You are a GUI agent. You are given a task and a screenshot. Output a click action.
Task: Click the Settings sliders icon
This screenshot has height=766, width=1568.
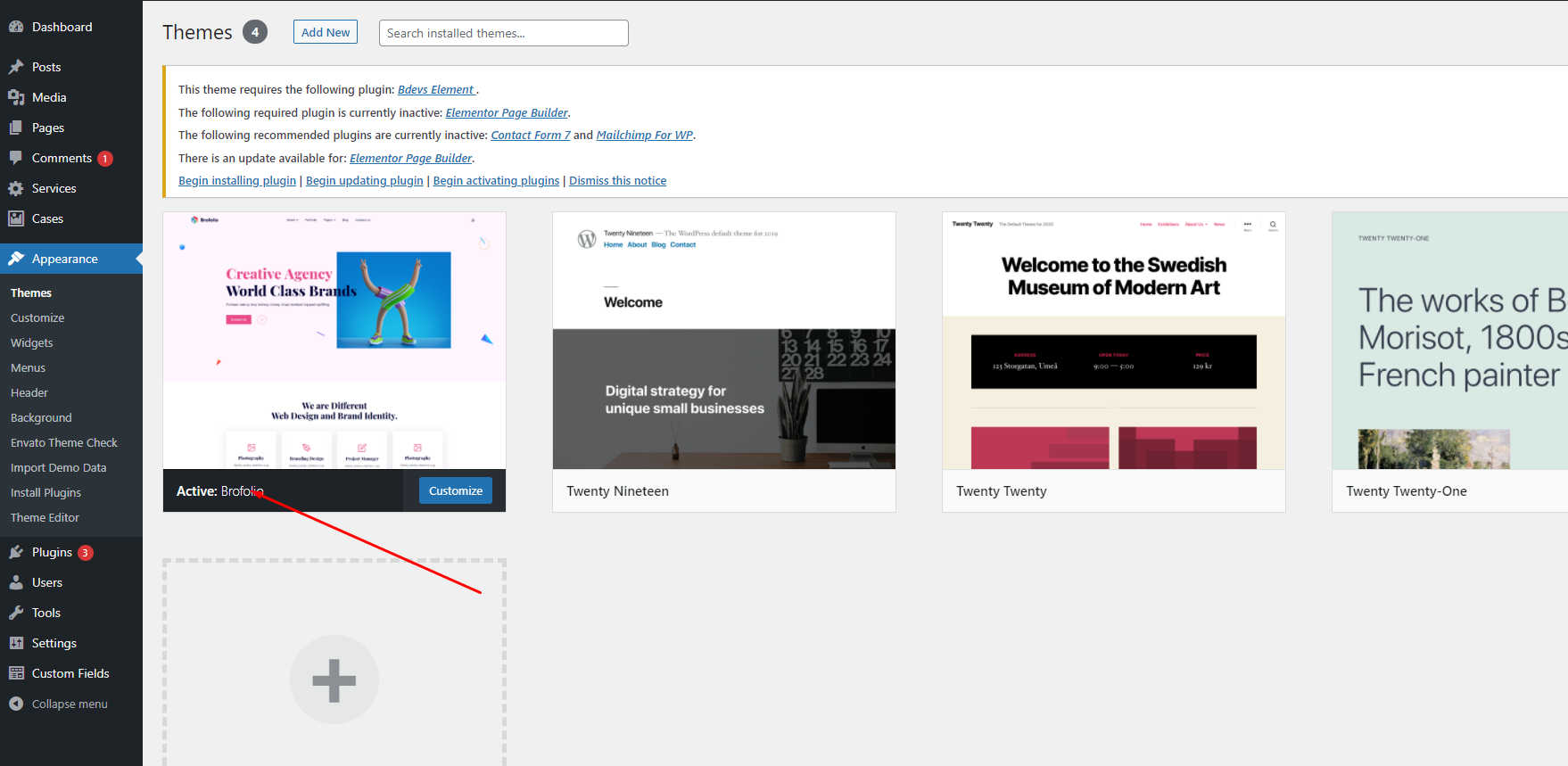tap(16, 643)
